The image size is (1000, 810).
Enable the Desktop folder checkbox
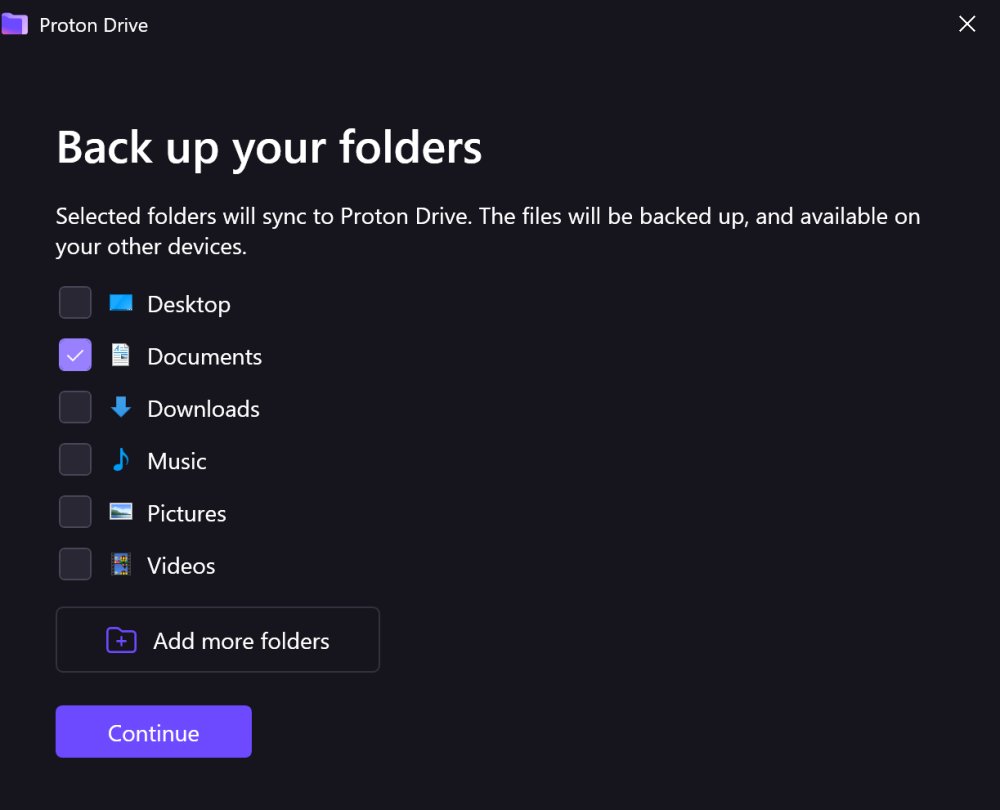(x=75, y=303)
